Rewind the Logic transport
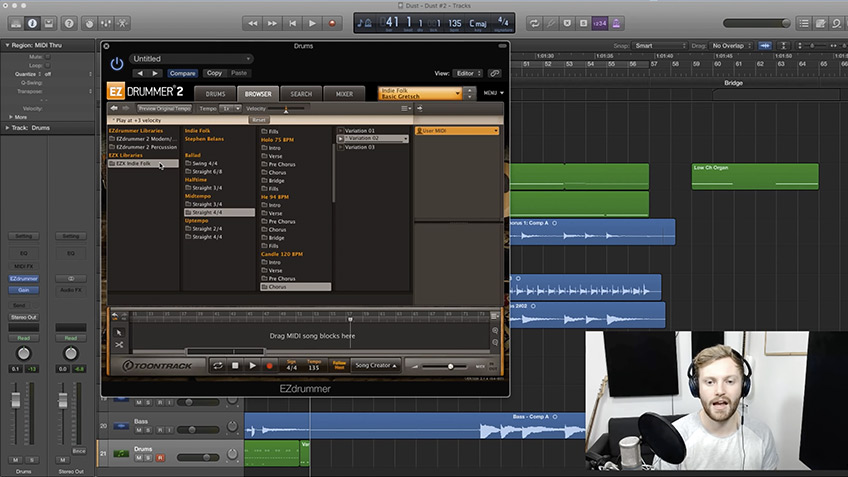The height and width of the screenshot is (477, 848). 253,23
